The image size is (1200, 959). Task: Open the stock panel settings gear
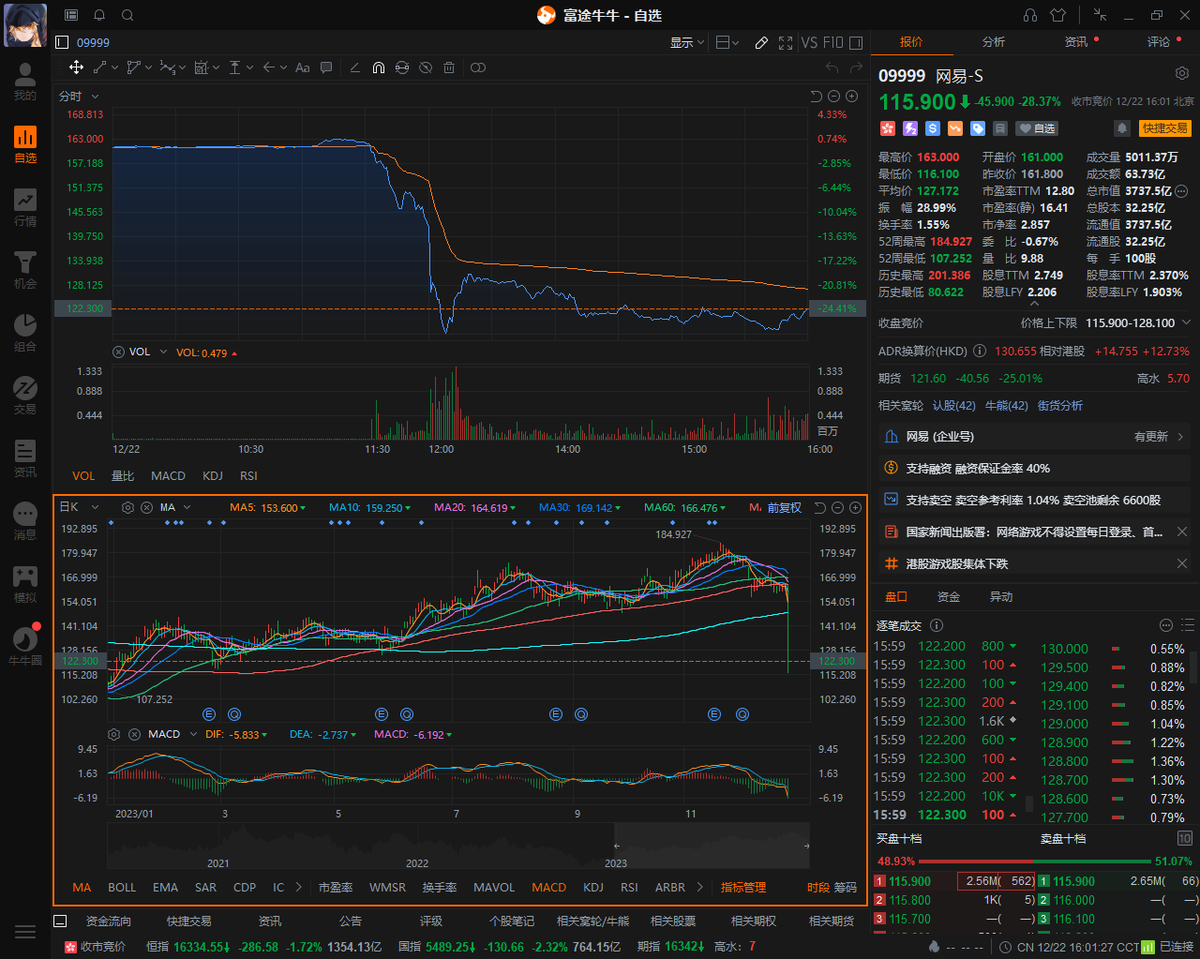pos(1181,74)
